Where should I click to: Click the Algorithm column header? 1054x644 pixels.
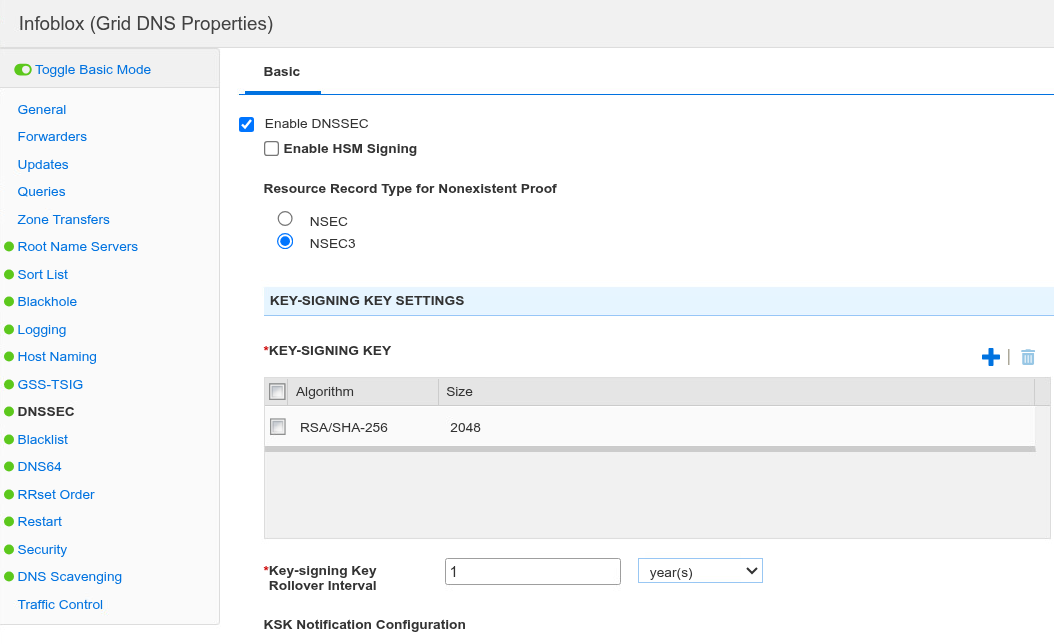coord(363,392)
